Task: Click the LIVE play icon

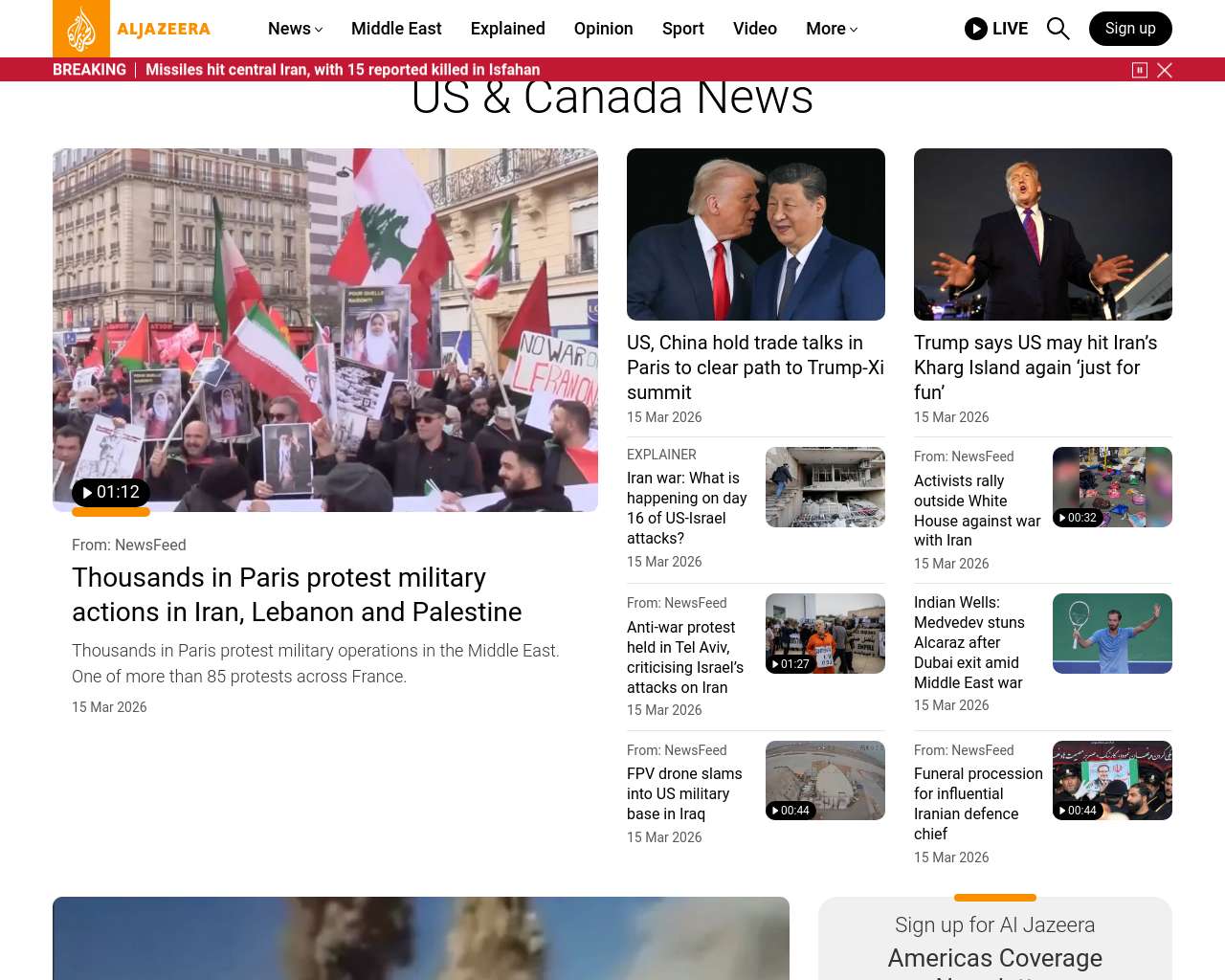Action: point(976,29)
